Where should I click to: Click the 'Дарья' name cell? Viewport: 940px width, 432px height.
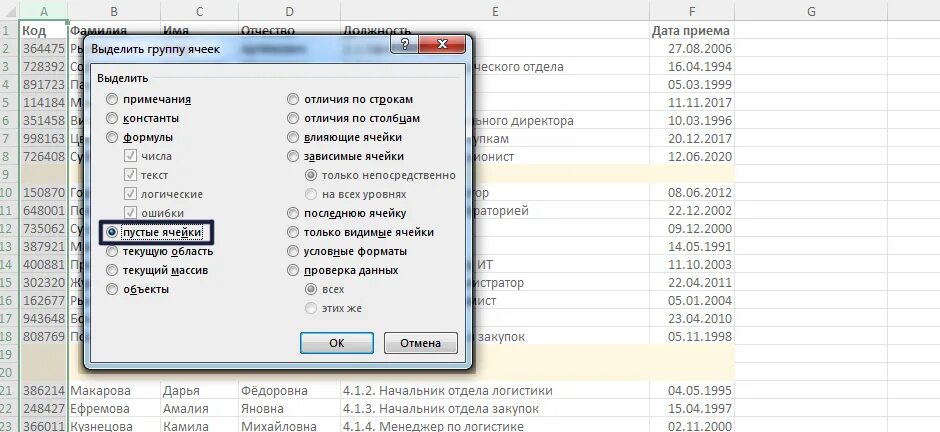pyautogui.click(x=199, y=391)
